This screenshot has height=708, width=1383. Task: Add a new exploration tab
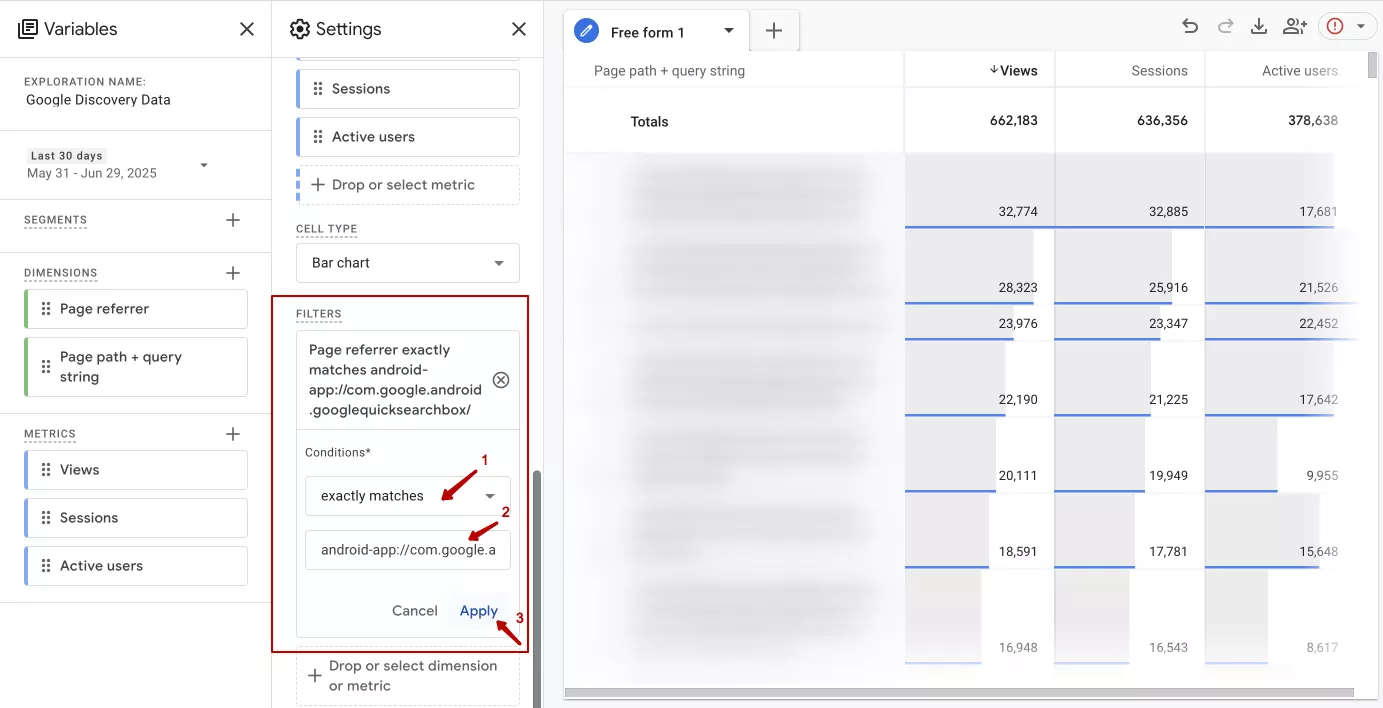point(774,31)
